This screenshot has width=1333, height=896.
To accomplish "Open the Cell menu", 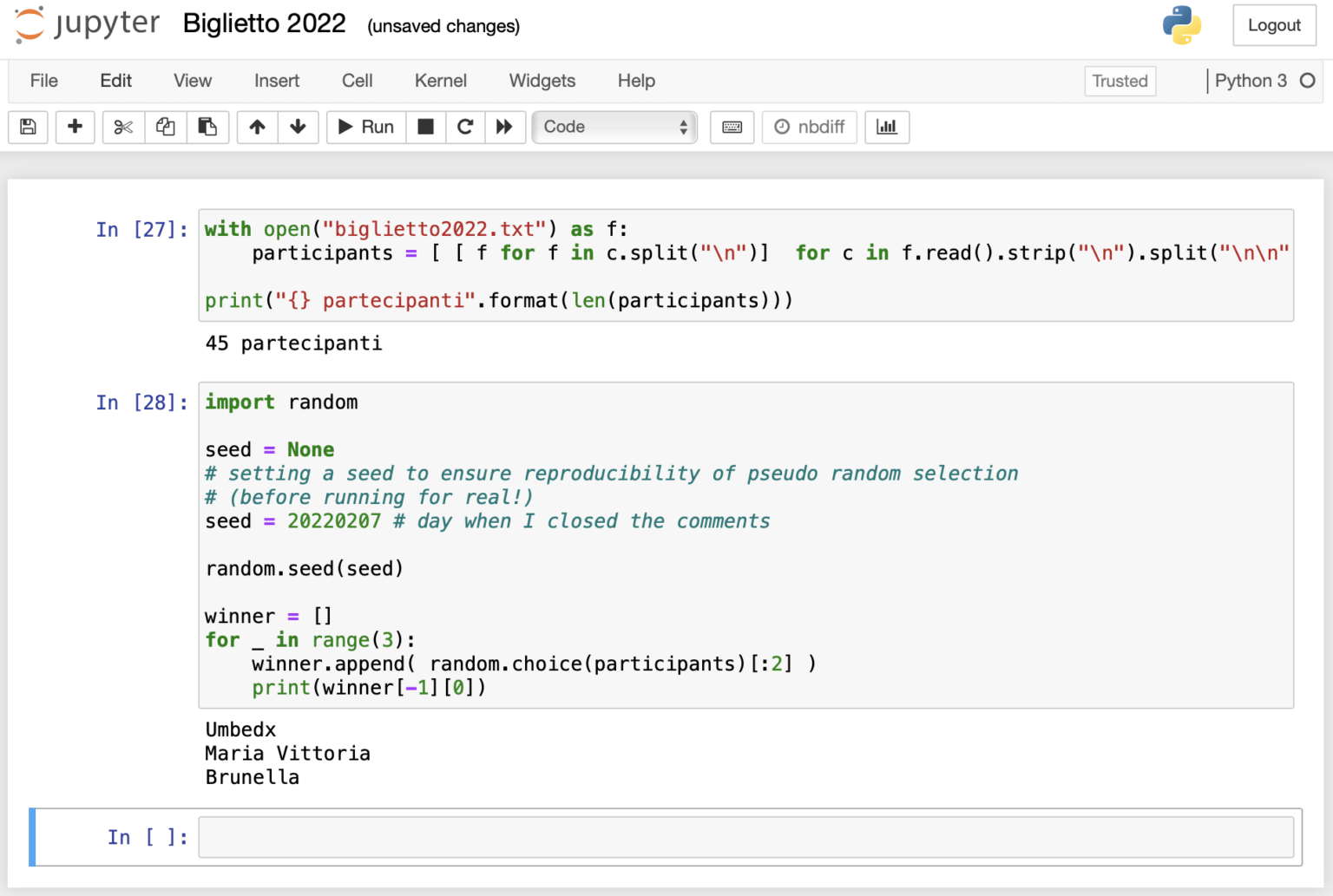I will [x=357, y=81].
